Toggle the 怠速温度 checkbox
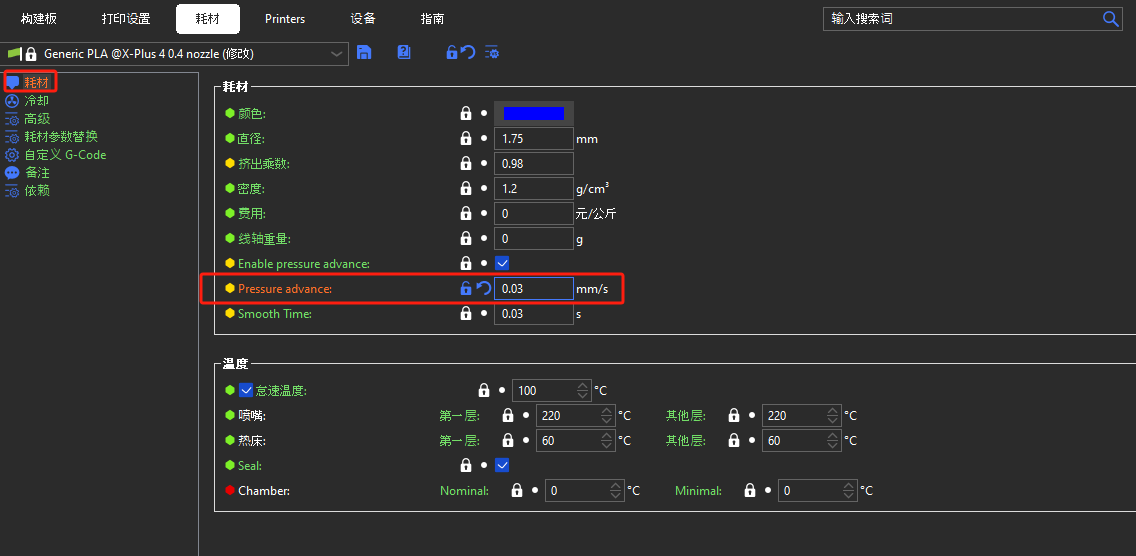Viewport: 1136px width, 556px height. [246, 390]
